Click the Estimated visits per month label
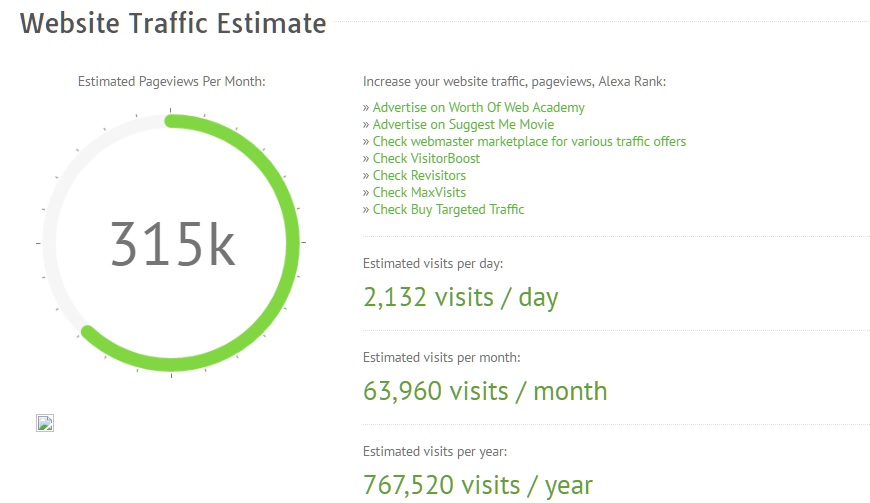Image resolution: width=870 pixels, height=503 pixels. 442,358
